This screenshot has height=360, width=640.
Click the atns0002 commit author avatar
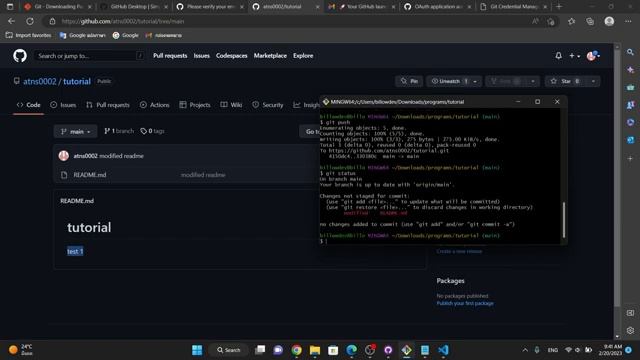[x=64, y=156]
